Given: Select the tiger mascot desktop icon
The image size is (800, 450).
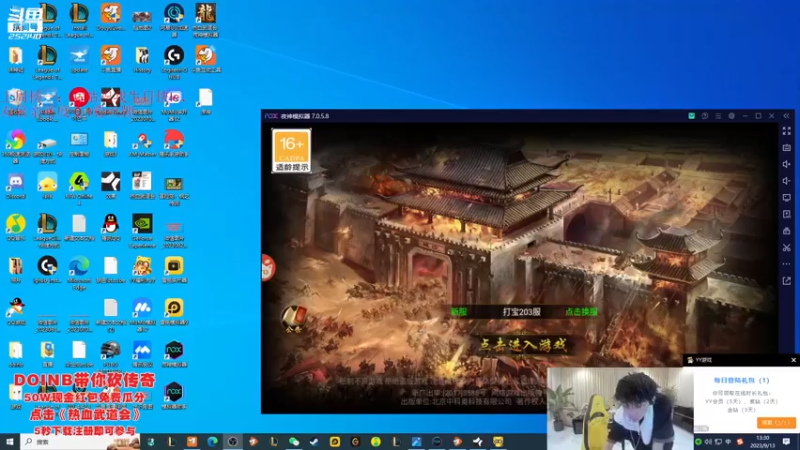Looking at the screenshot, I should point(142,269).
